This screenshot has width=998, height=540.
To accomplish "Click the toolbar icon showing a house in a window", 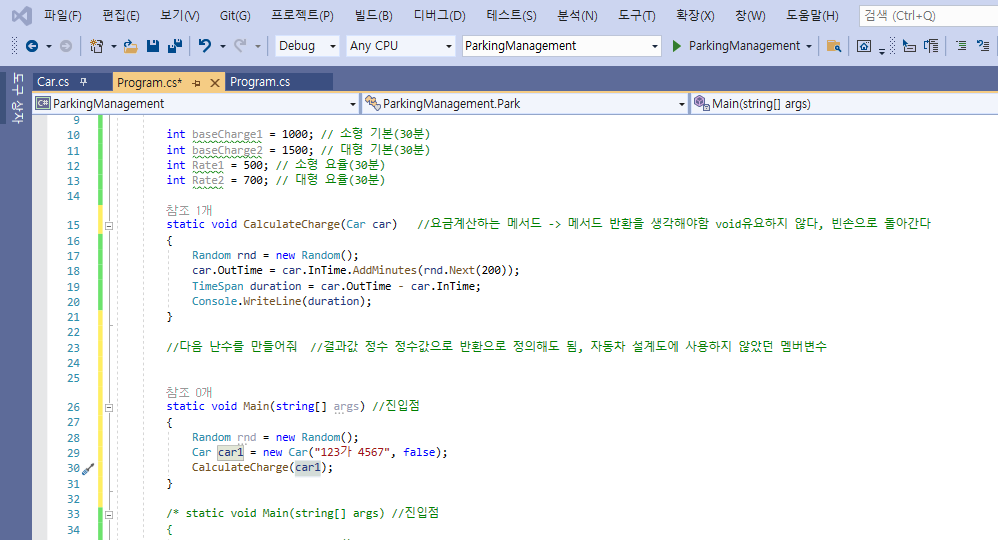I will click(864, 46).
